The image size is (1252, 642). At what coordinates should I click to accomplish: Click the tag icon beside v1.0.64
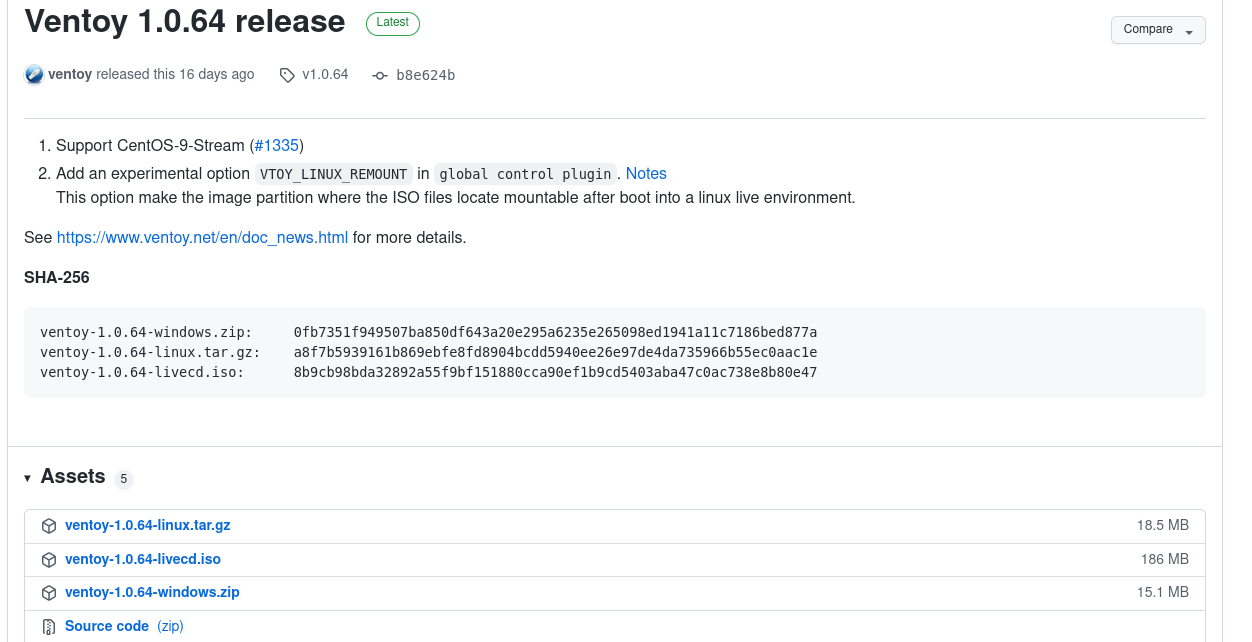click(x=288, y=75)
